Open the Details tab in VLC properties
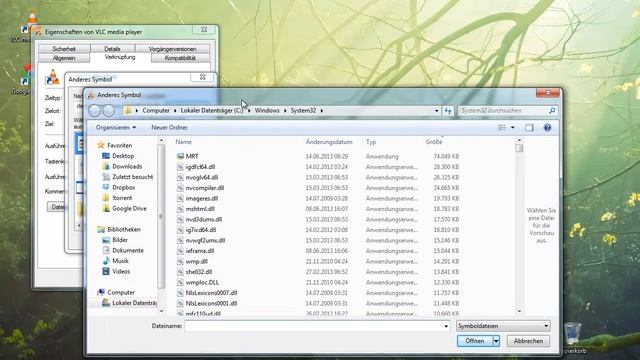 112,49
